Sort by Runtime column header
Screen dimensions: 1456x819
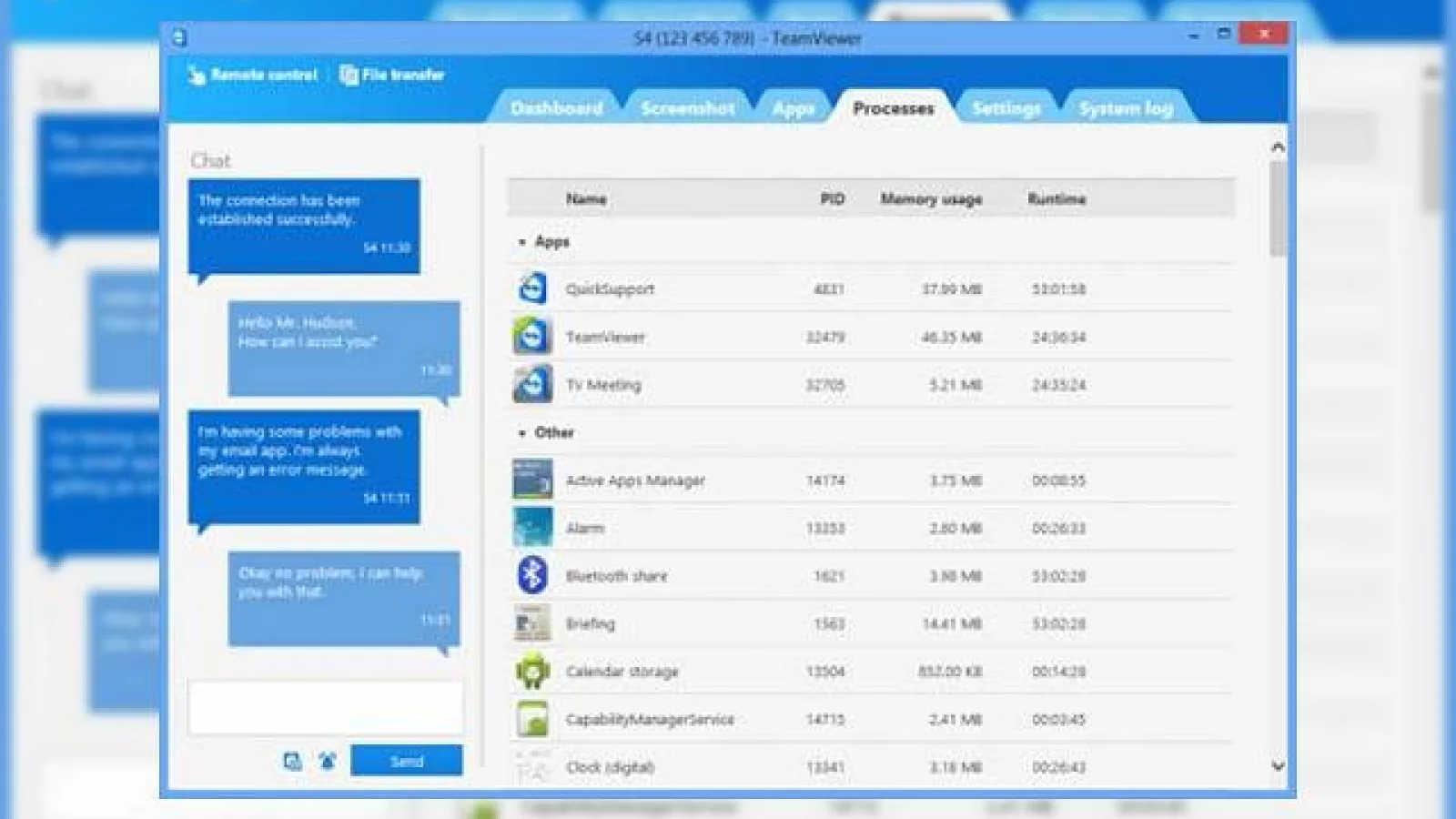click(1057, 198)
